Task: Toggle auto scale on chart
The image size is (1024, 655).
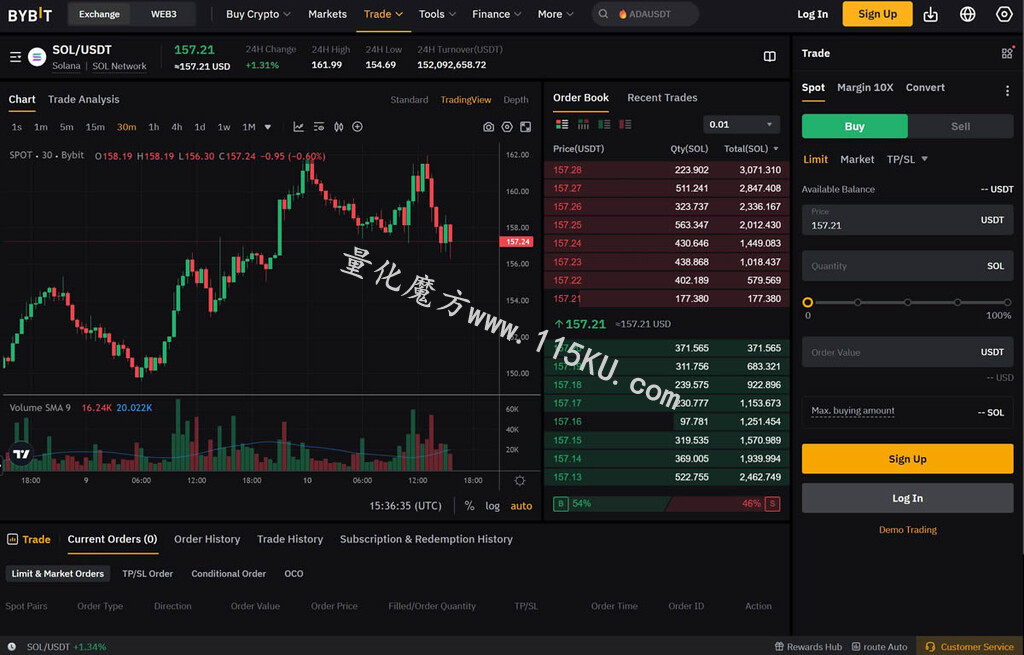Action: [521, 505]
